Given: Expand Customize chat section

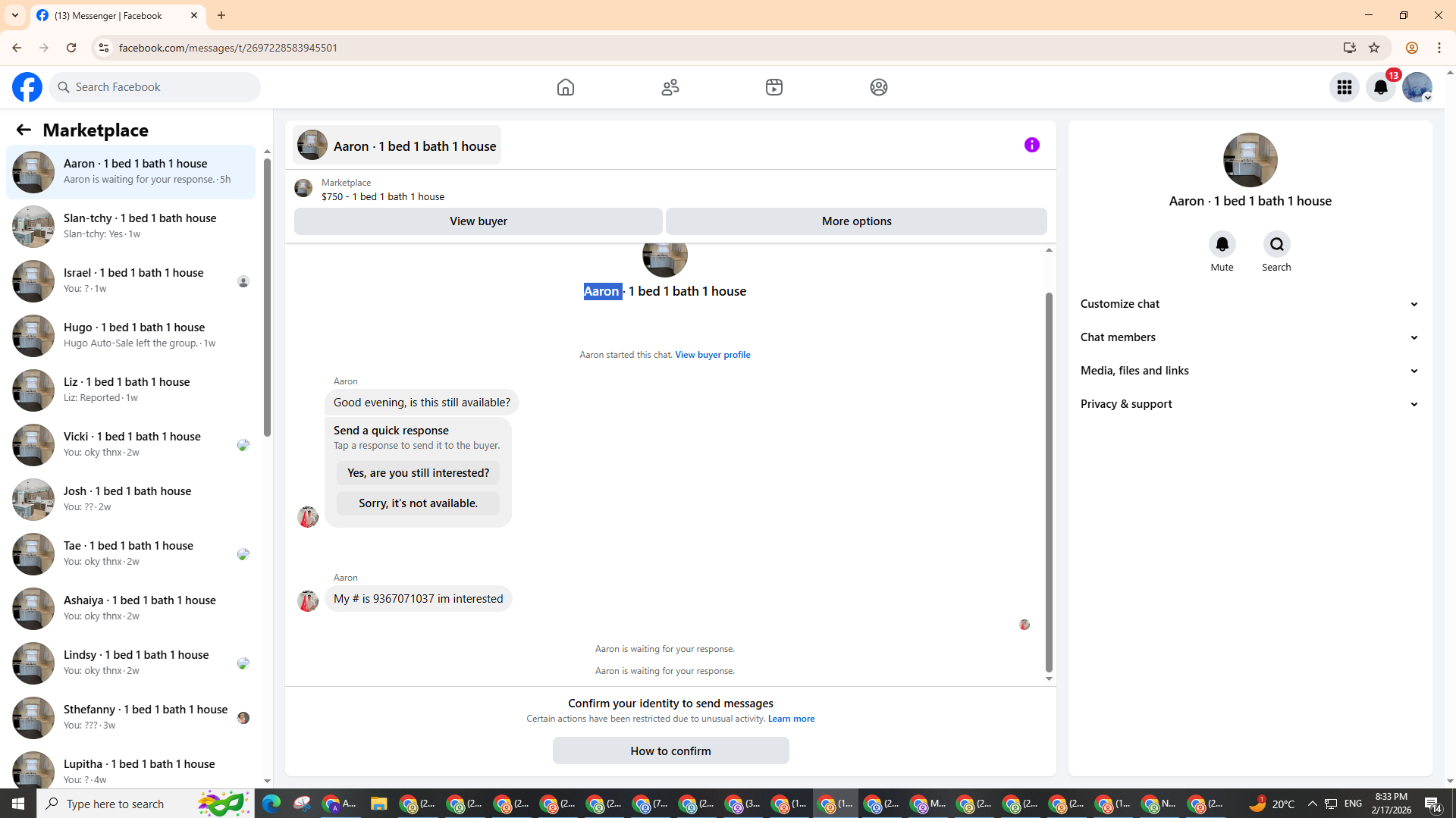Looking at the screenshot, I should 1250,304.
